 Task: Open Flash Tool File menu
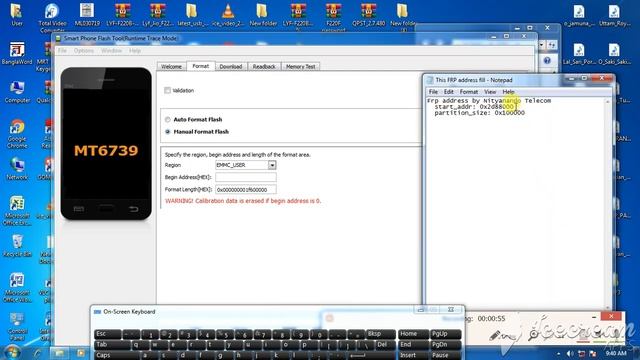(62, 51)
